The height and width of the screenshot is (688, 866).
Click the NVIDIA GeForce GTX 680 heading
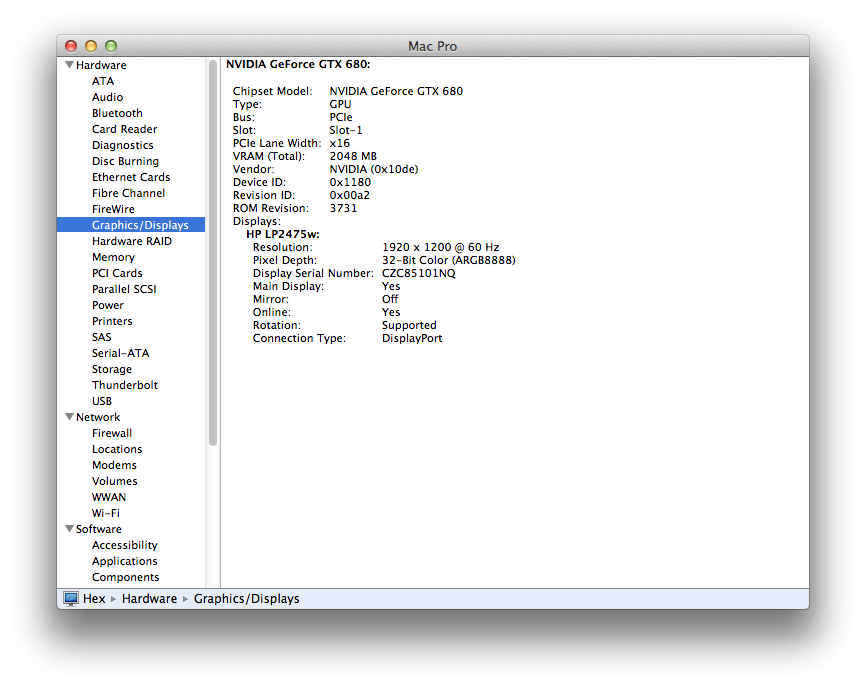click(x=298, y=65)
